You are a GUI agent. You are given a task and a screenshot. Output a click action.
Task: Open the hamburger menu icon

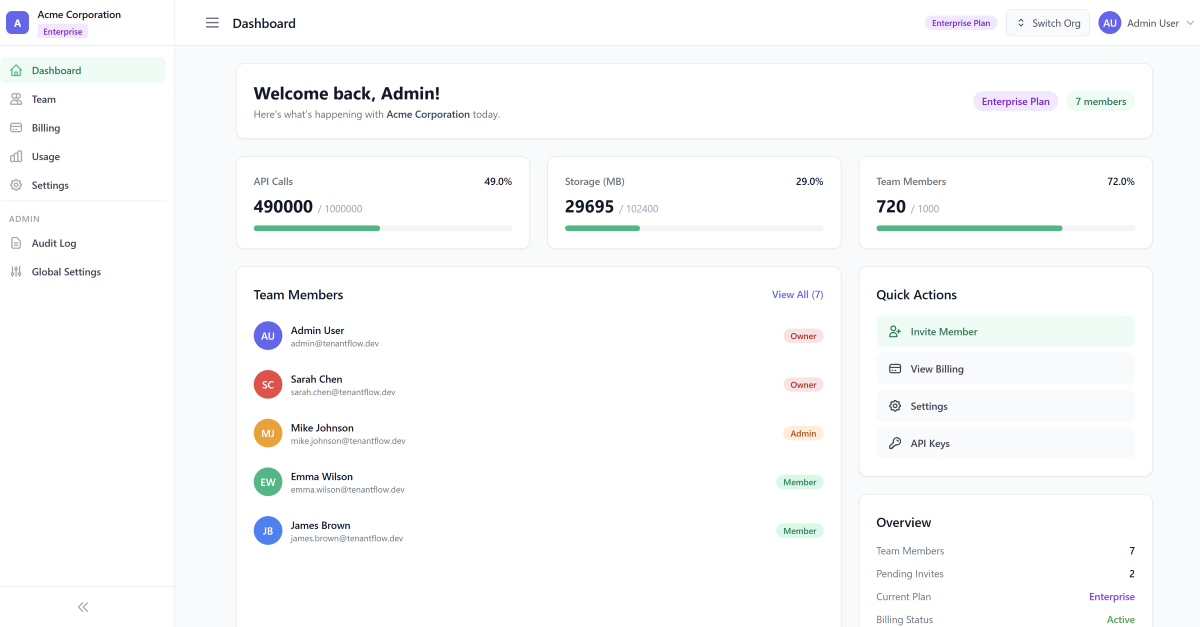pyautogui.click(x=212, y=23)
